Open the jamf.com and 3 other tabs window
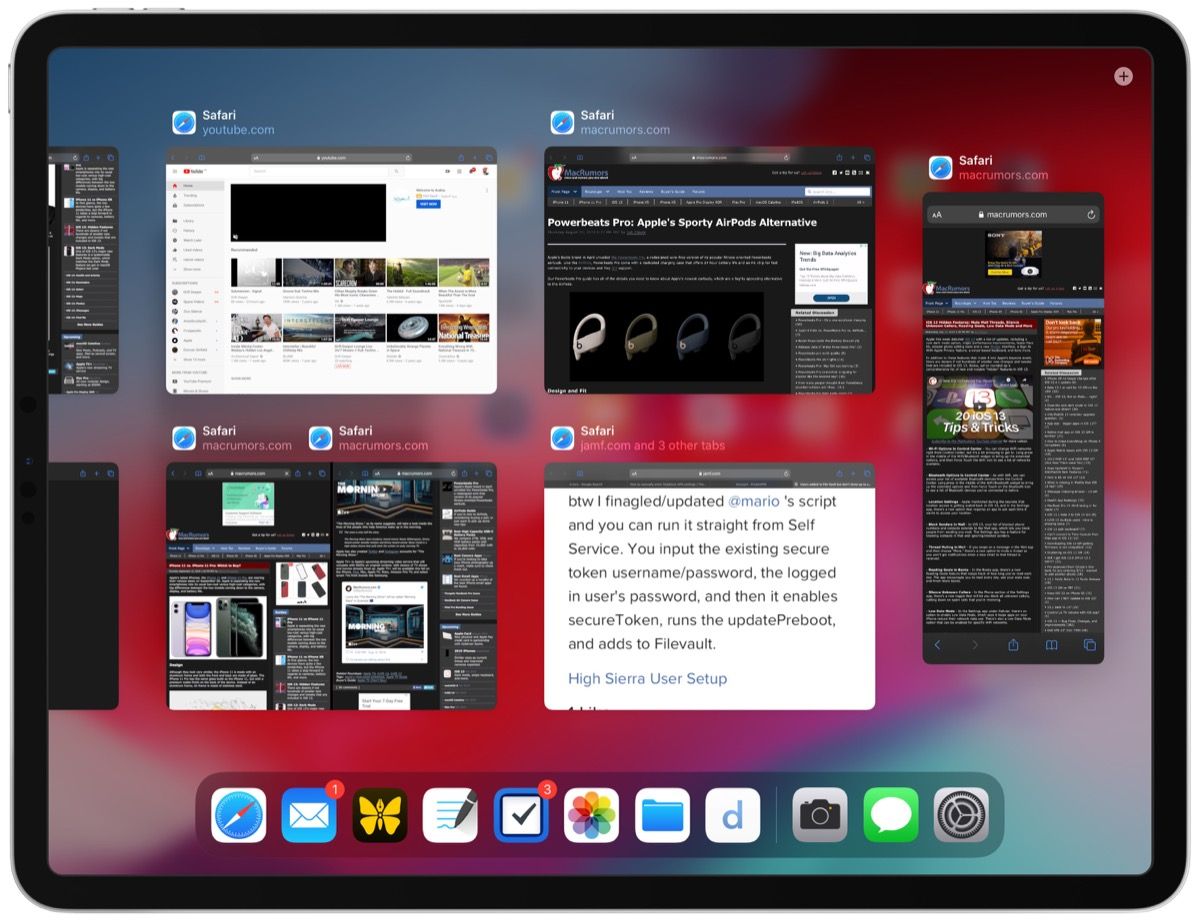1200x923 pixels. pyautogui.click(x=709, y=585)
